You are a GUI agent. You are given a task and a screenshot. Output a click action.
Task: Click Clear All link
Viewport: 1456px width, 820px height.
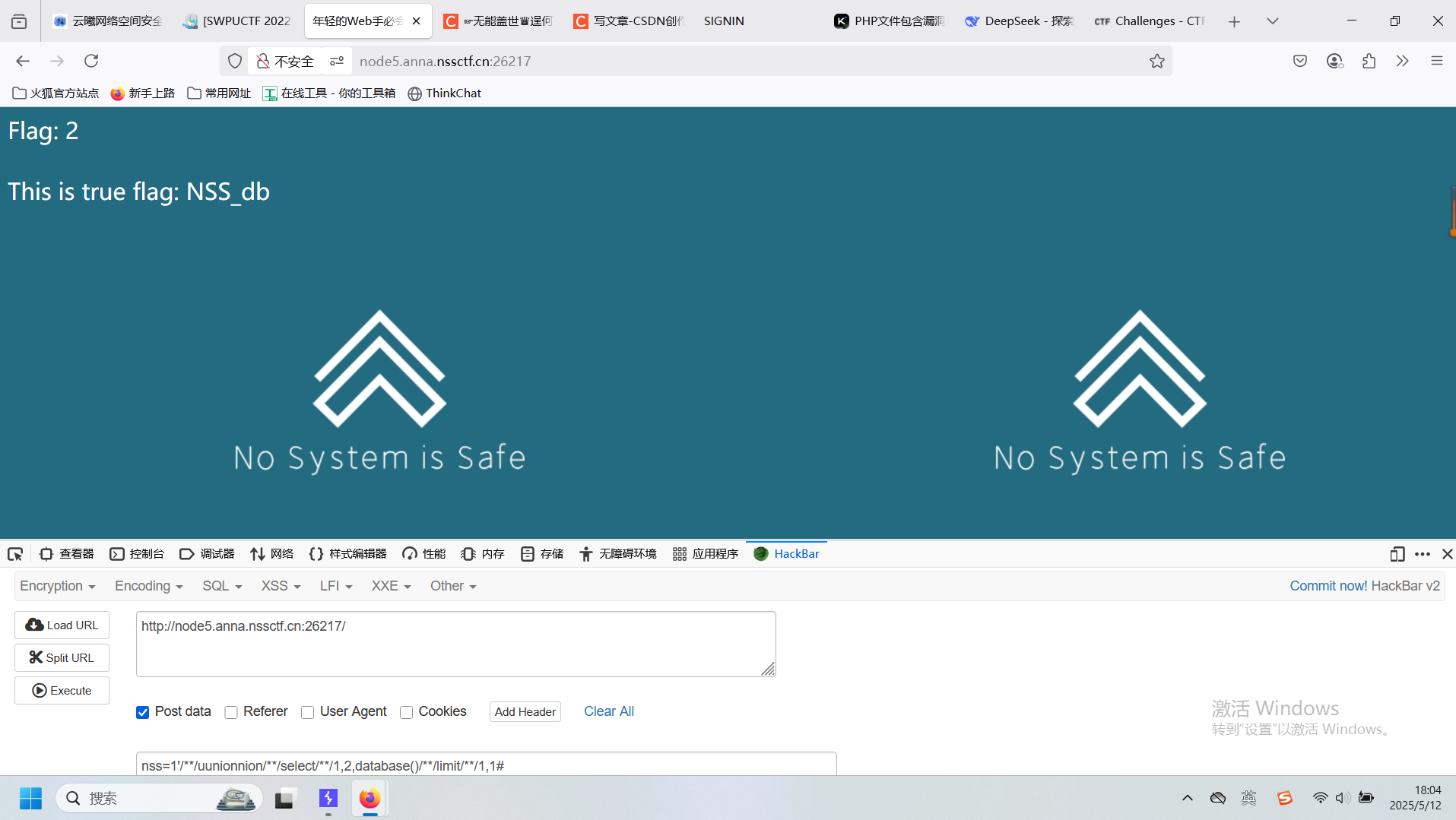pyautogui.click(x=609, y=711)
